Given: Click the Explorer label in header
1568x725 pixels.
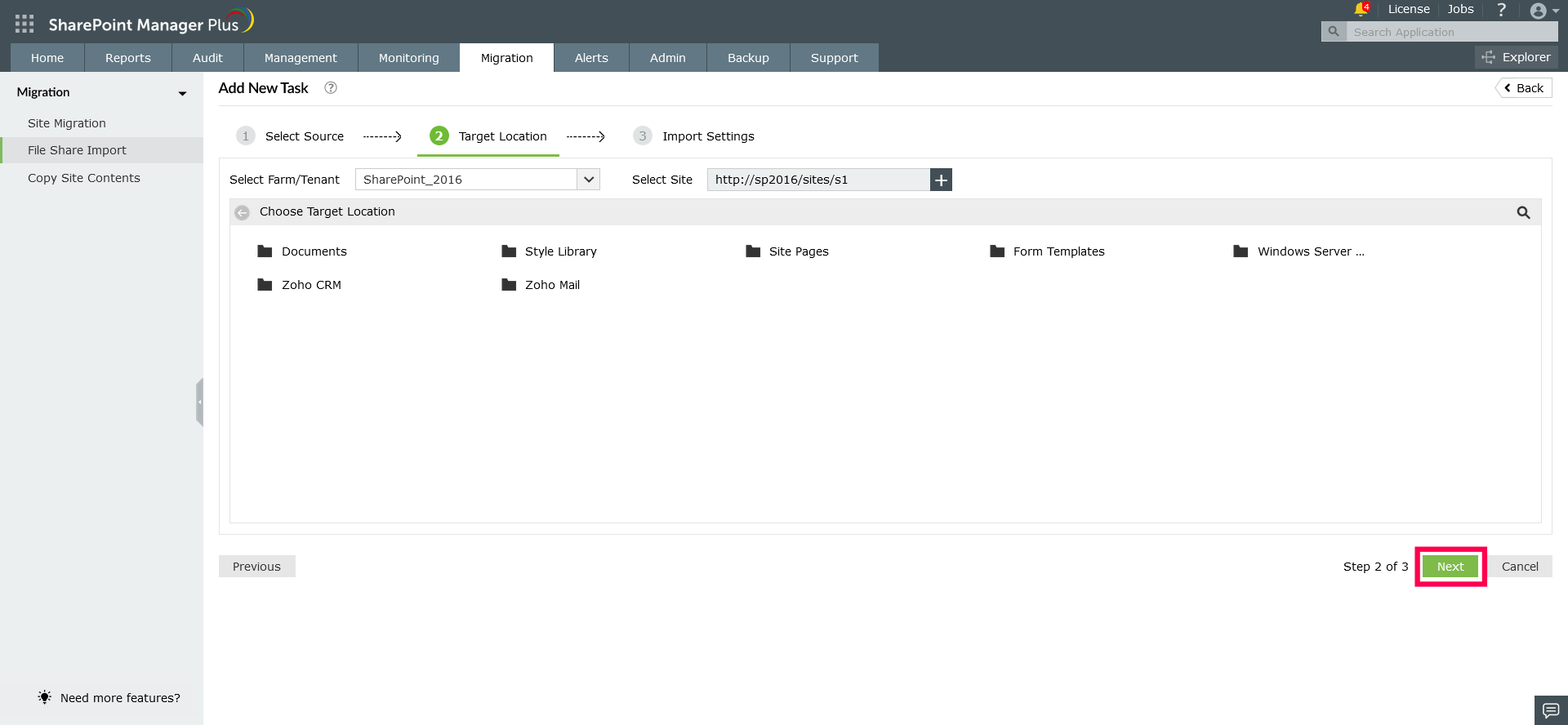Looking at the screenshot, I should coord(1526,57).
